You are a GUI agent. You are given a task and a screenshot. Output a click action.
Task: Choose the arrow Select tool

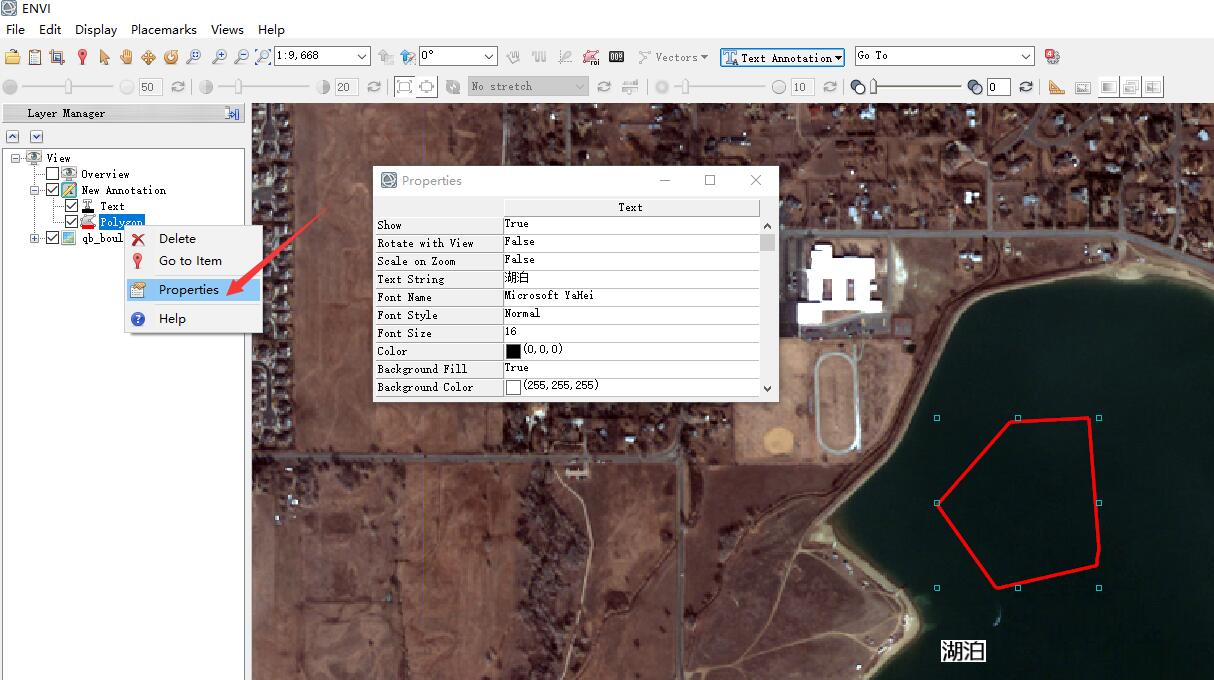(104, 57)
